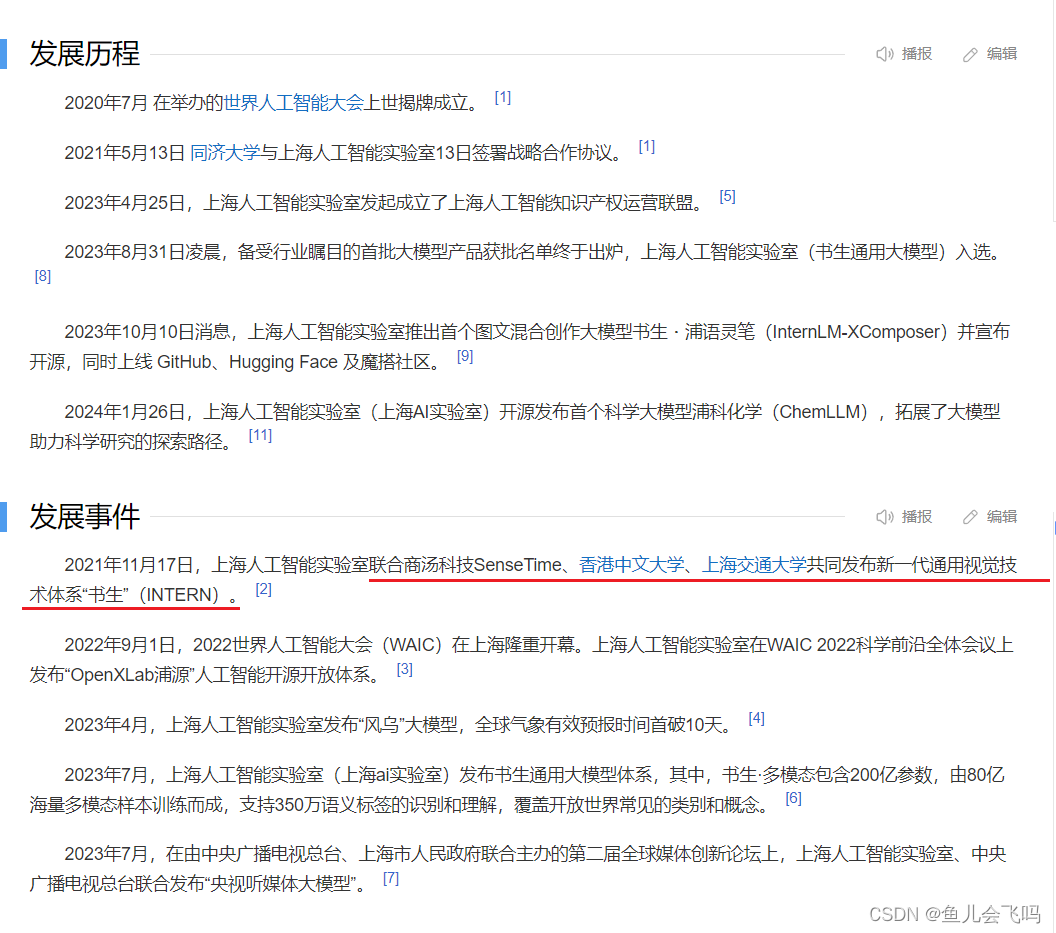Click the text GitHub
This screenshot has height=933, width=1056.
coord(184,362)
